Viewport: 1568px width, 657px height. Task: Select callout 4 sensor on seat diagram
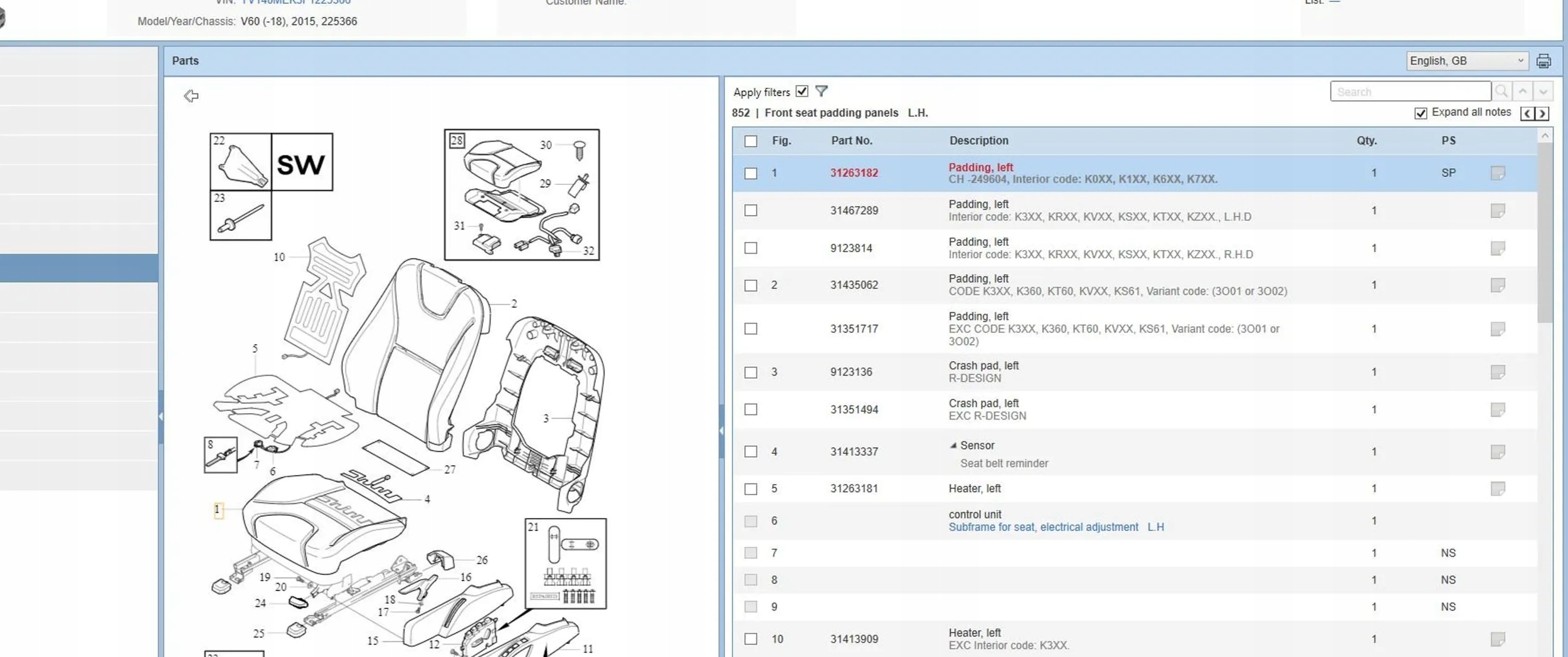coord(427,500)
